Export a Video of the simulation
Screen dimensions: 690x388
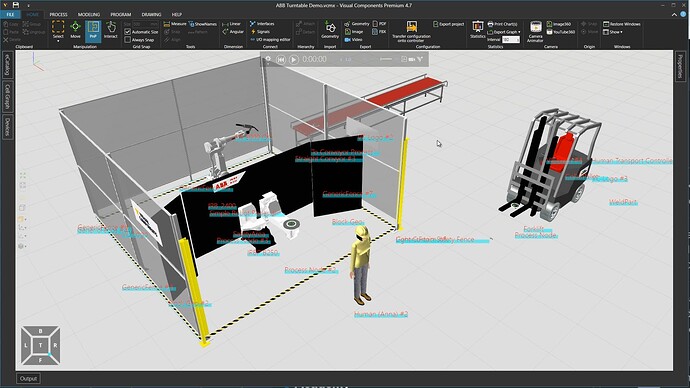pos(353,40)
